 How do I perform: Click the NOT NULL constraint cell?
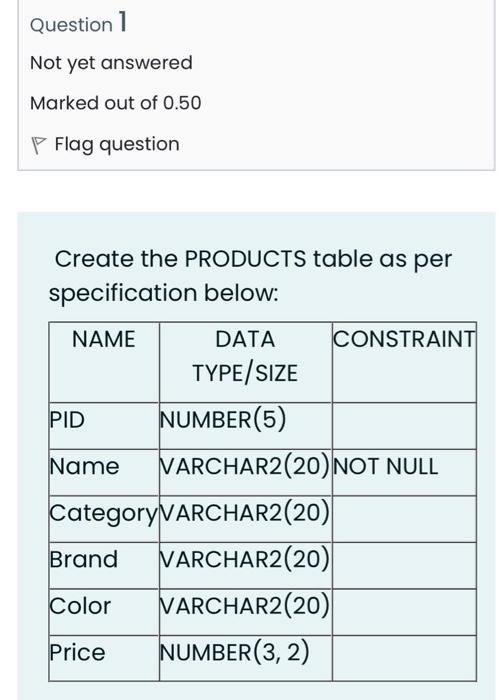(404, 472)
